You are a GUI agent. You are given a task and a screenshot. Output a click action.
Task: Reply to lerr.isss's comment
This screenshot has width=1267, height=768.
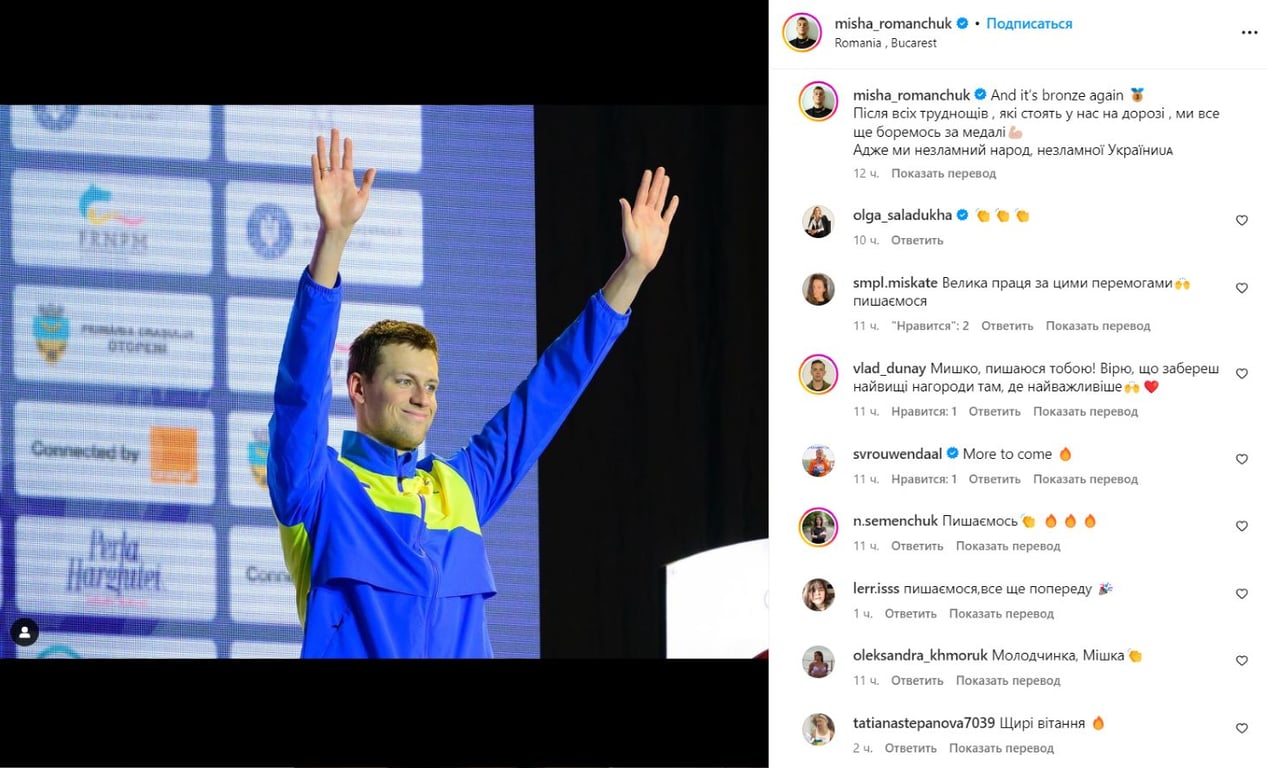(910, 614)
